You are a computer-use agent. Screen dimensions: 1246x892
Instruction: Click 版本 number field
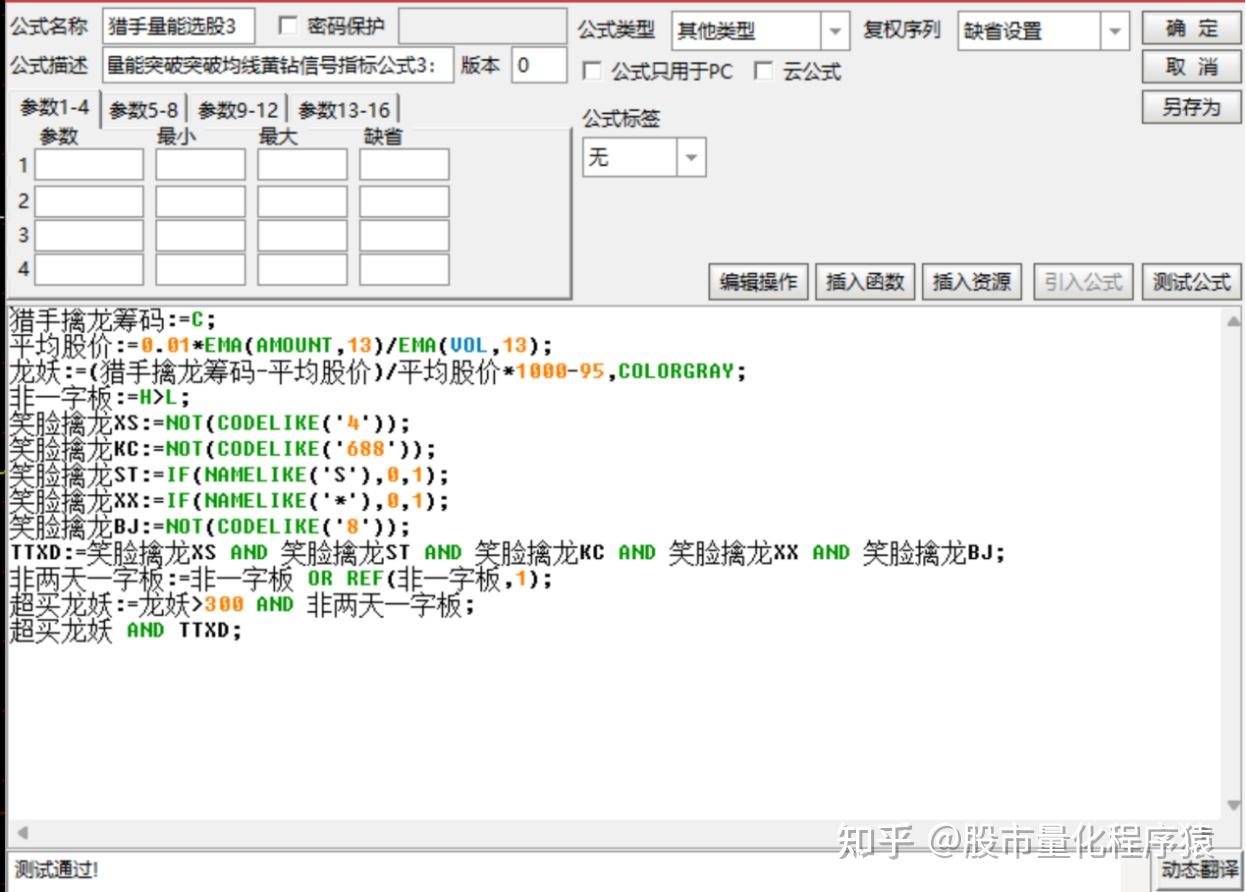[539, 66]
